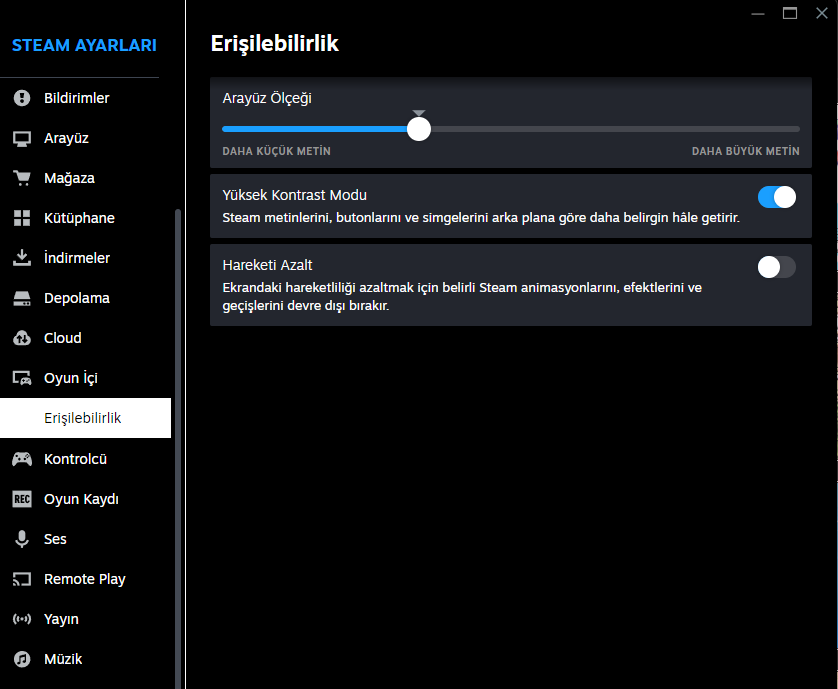Click the Cloud upload icon
Image resolution: width=838 pixels, height=689 pixels.
[22, 338]
